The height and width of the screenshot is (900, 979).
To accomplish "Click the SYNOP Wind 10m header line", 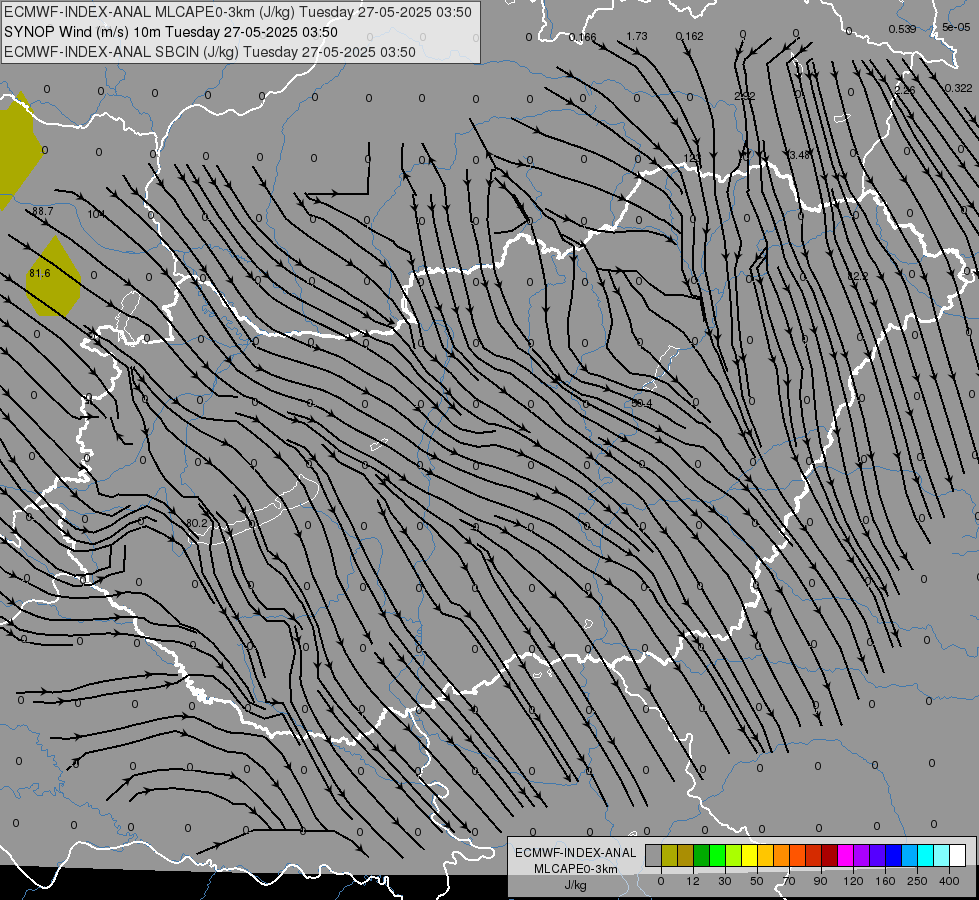I will 170,32.
